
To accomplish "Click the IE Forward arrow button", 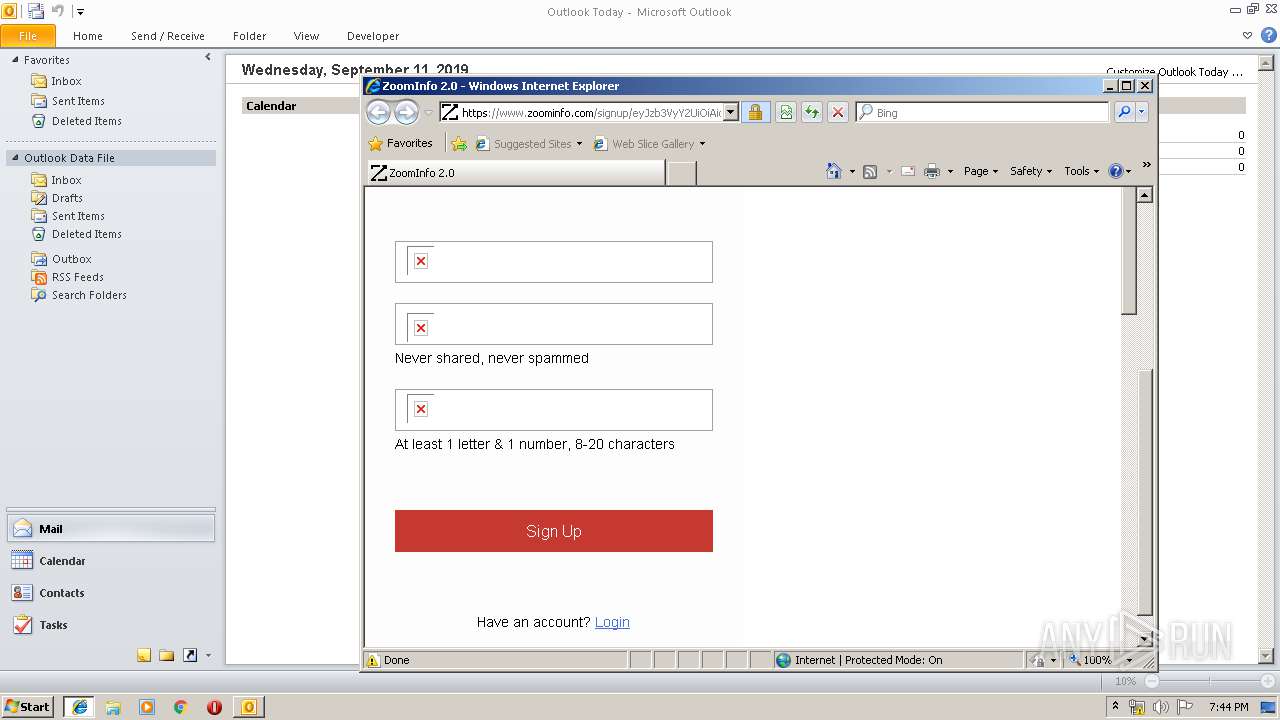I will click(406, 112).
